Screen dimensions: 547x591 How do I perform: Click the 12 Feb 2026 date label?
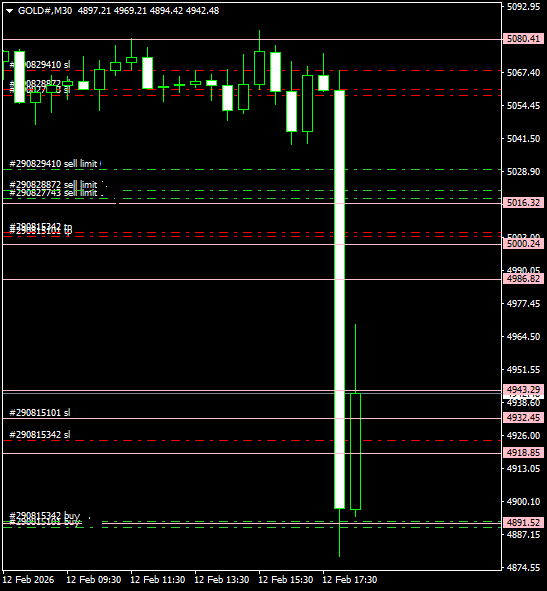coord(28,580)
